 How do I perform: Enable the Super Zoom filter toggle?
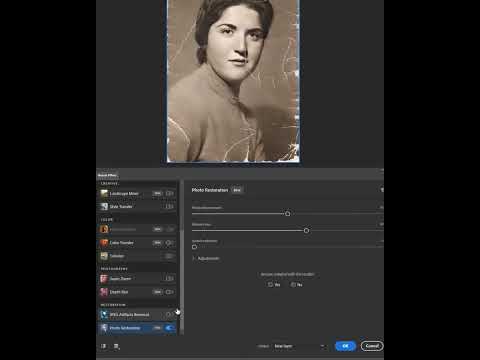(170, 279)
